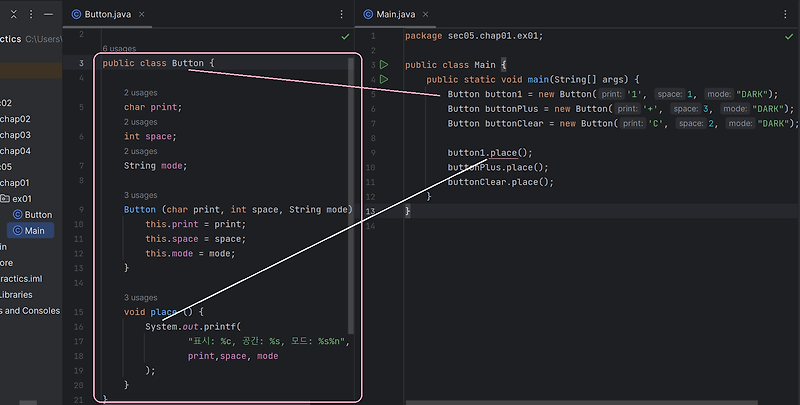Screen dimensions: 800x405
Task: Click the Korean format string on line 17
Action: (x=269, y=341)
